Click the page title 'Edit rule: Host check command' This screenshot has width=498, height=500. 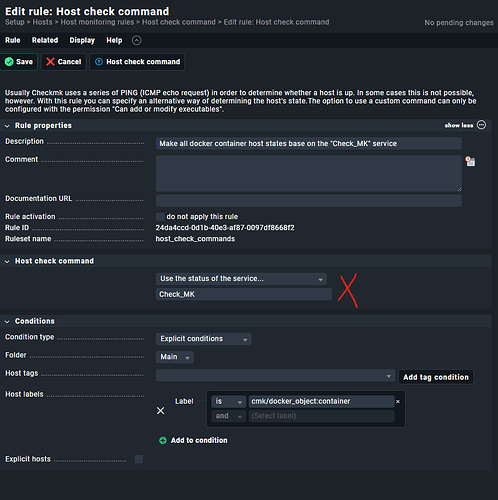point(87,11)
